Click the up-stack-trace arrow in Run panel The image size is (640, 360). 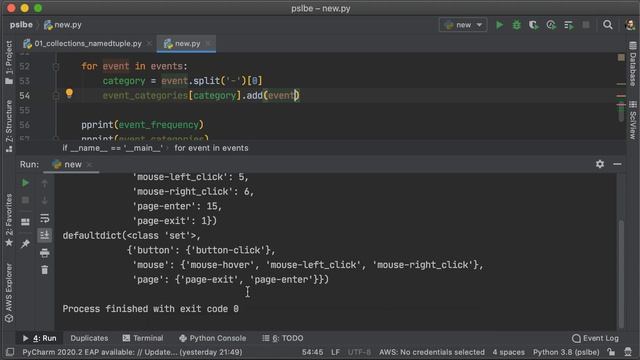(x=44, y=184)
